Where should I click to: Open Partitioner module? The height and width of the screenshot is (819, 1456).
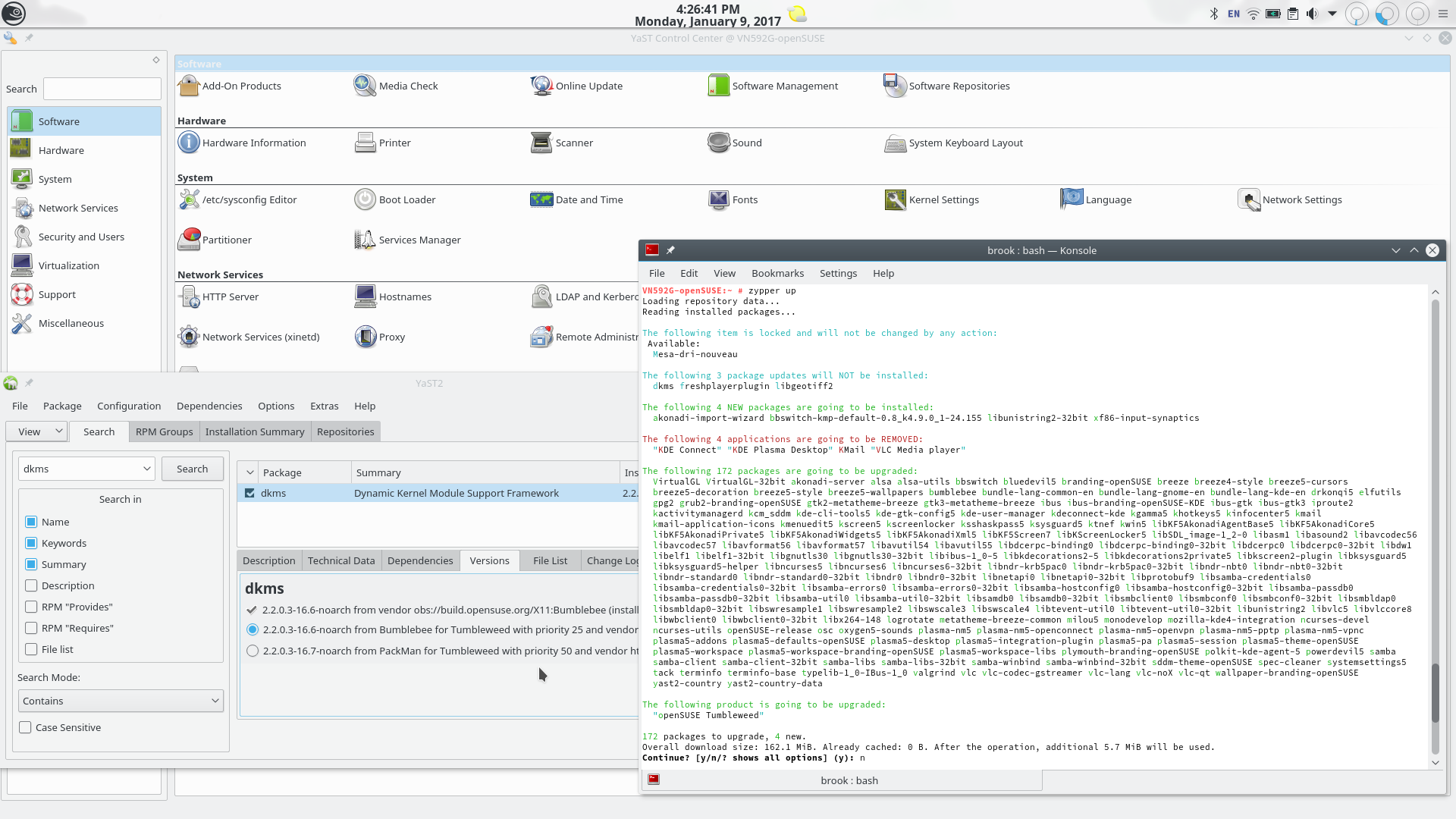(x=215, y=240)
